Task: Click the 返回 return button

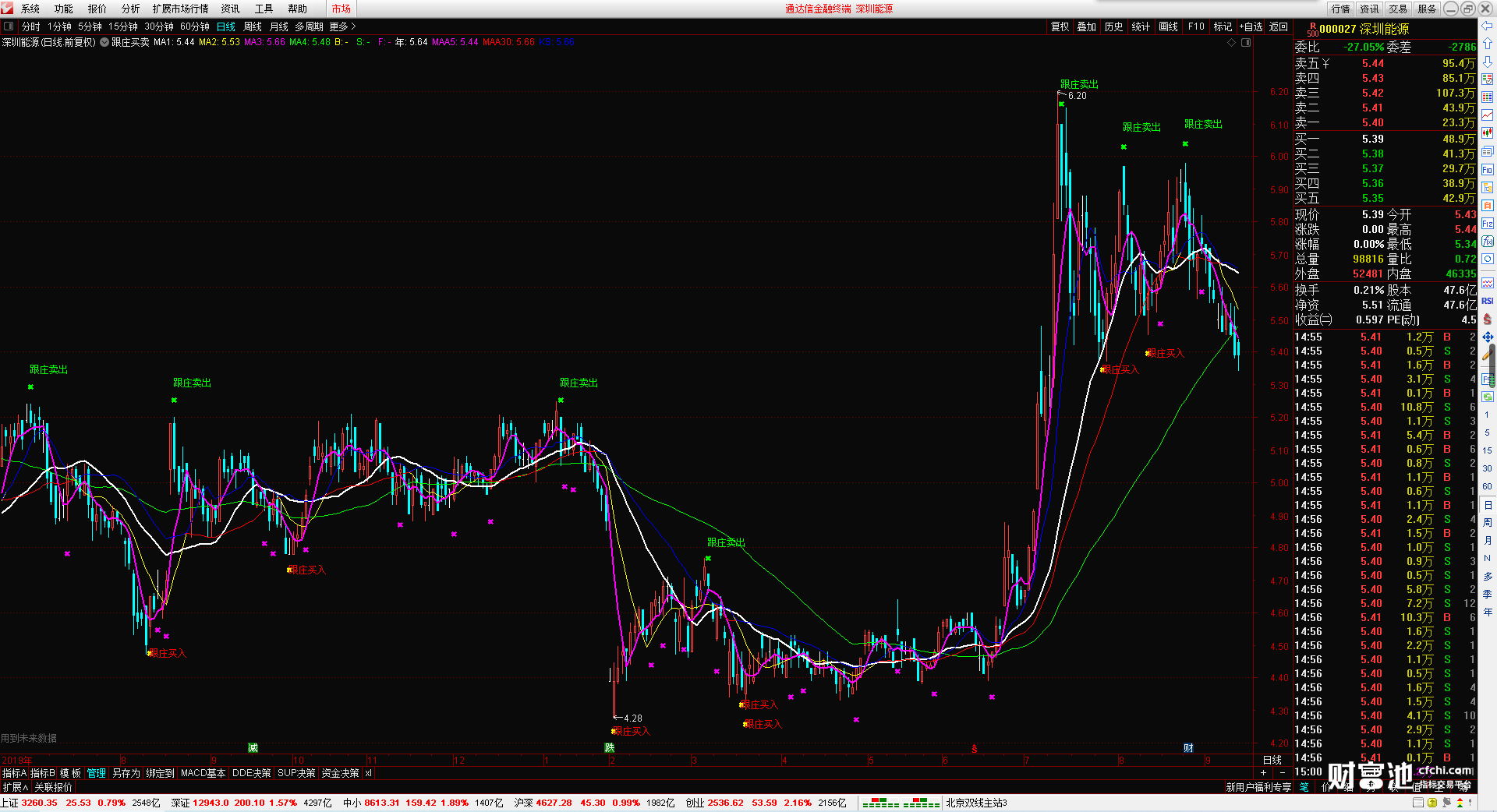Action: coord(1279,26)
